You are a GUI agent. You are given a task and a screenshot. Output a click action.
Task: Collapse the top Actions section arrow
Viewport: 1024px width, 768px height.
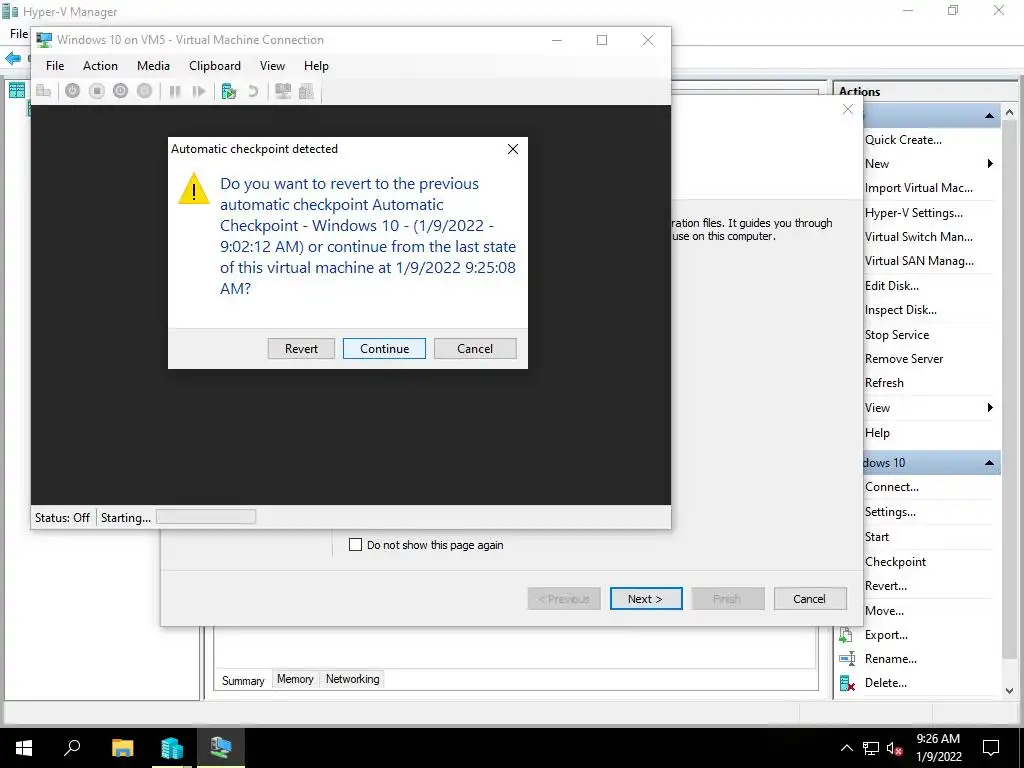(989, 116)
